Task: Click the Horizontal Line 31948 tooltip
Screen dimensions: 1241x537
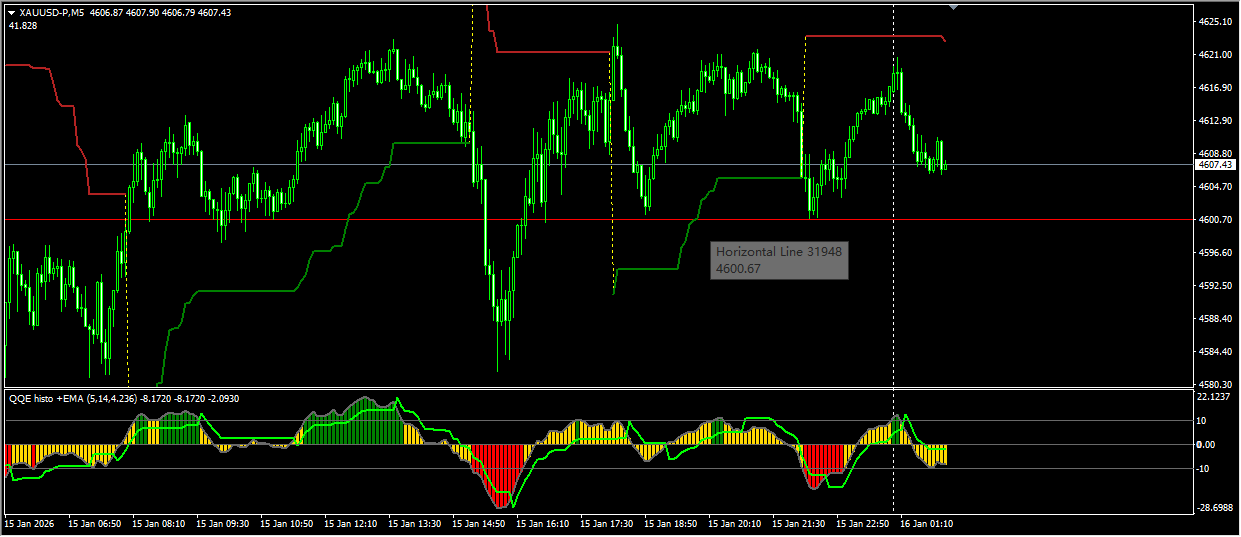Action: point(779,260)
